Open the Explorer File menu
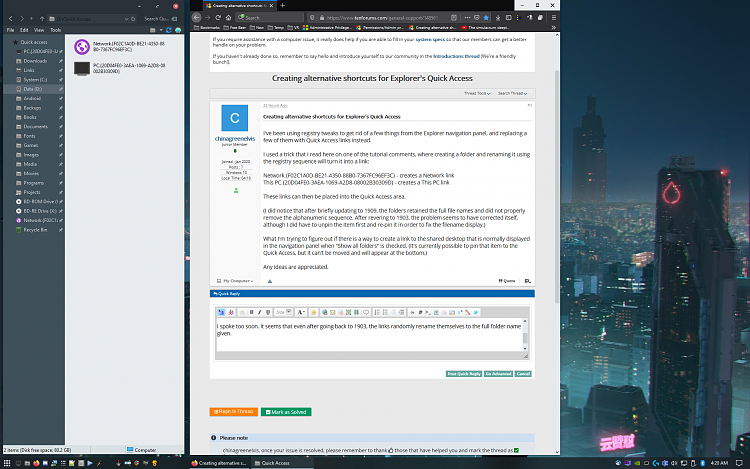 click(10, 30)
